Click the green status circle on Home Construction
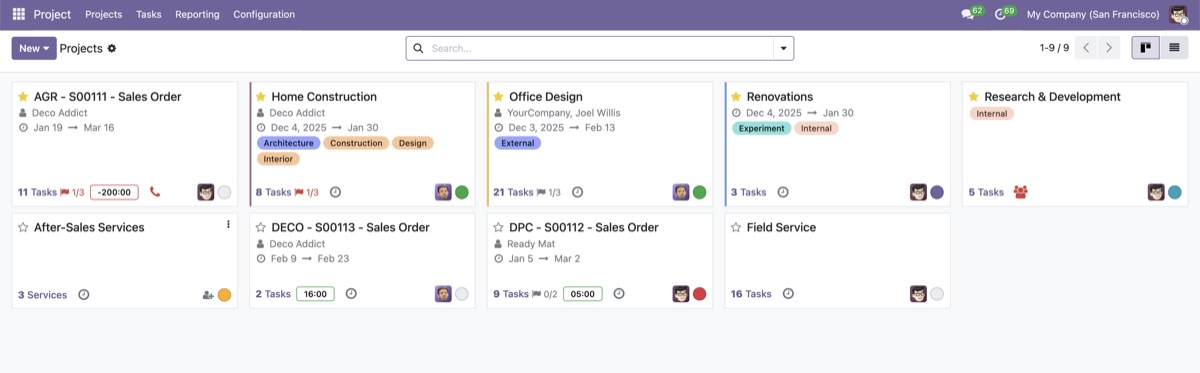 462,192
